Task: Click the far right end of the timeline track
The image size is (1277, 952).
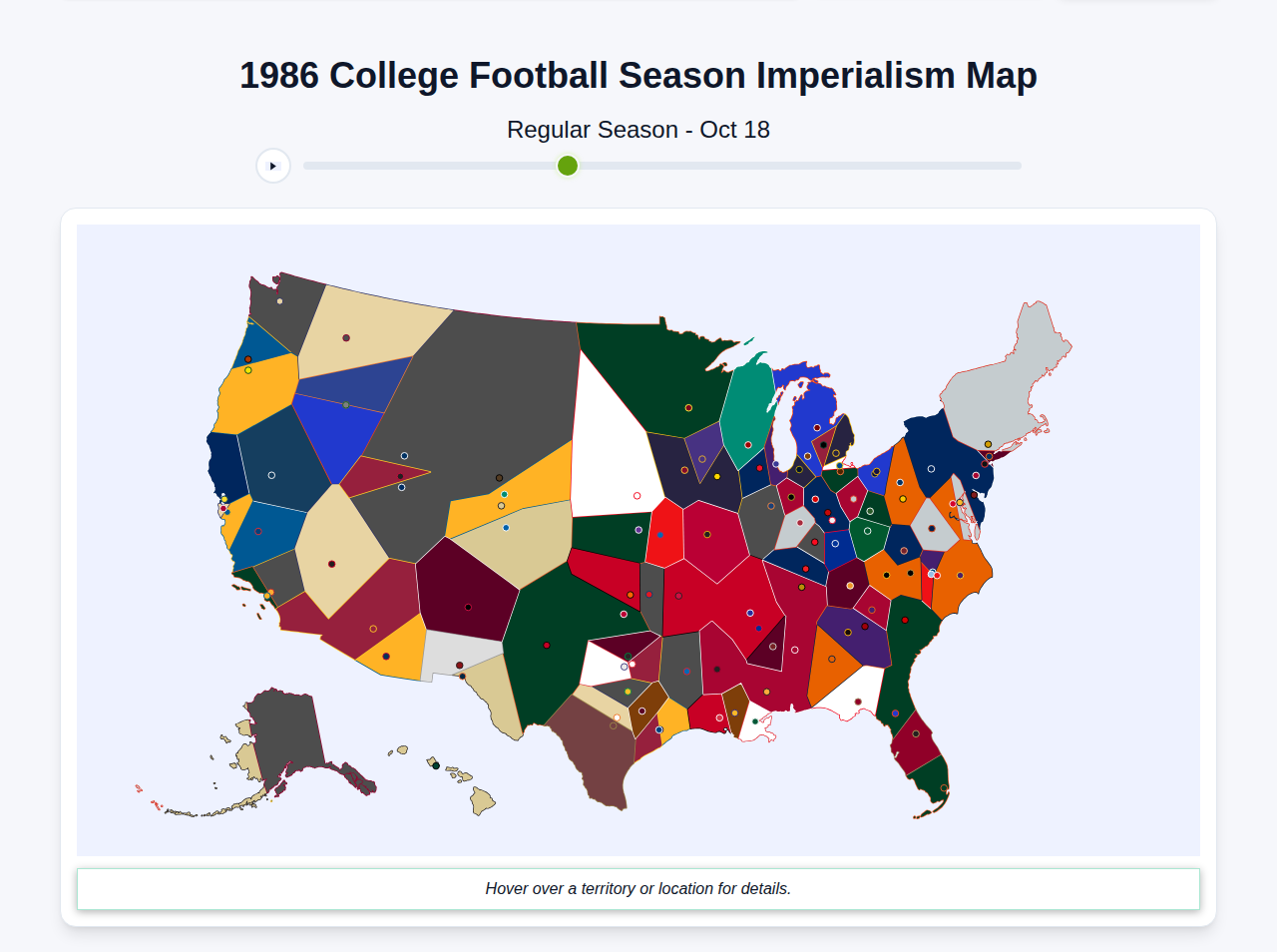Action: 1018,165
